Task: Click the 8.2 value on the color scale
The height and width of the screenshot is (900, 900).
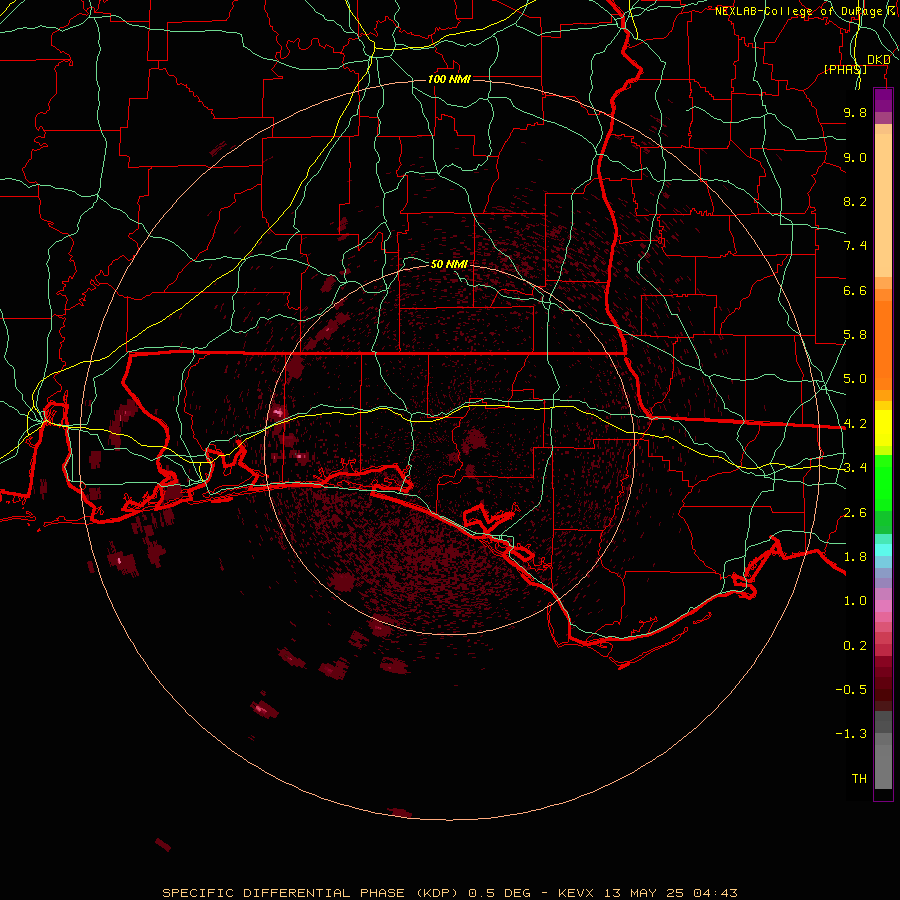Action: 855,201
